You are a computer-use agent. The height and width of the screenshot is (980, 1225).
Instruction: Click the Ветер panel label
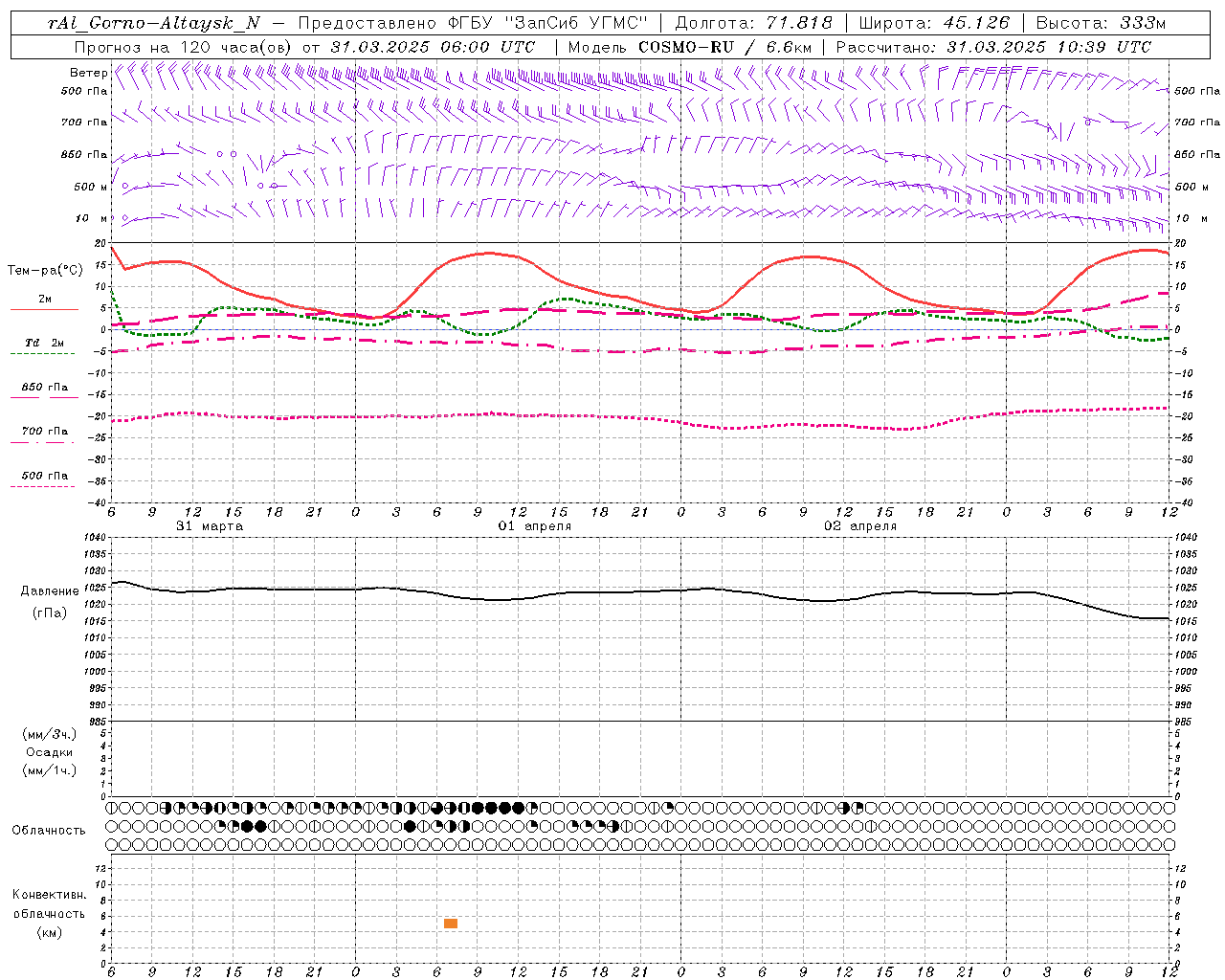[88, 73]
